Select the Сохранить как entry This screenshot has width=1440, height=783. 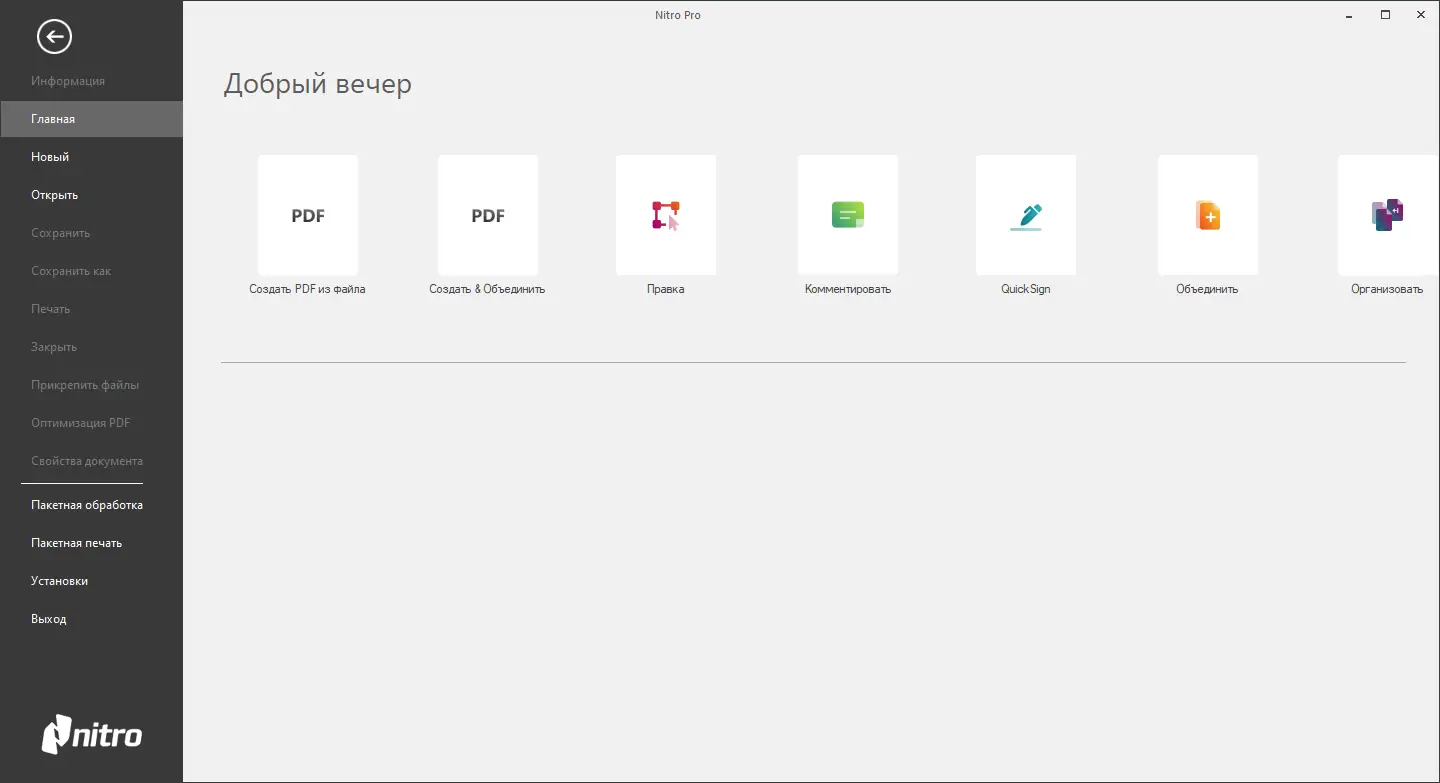click(91, 271)
